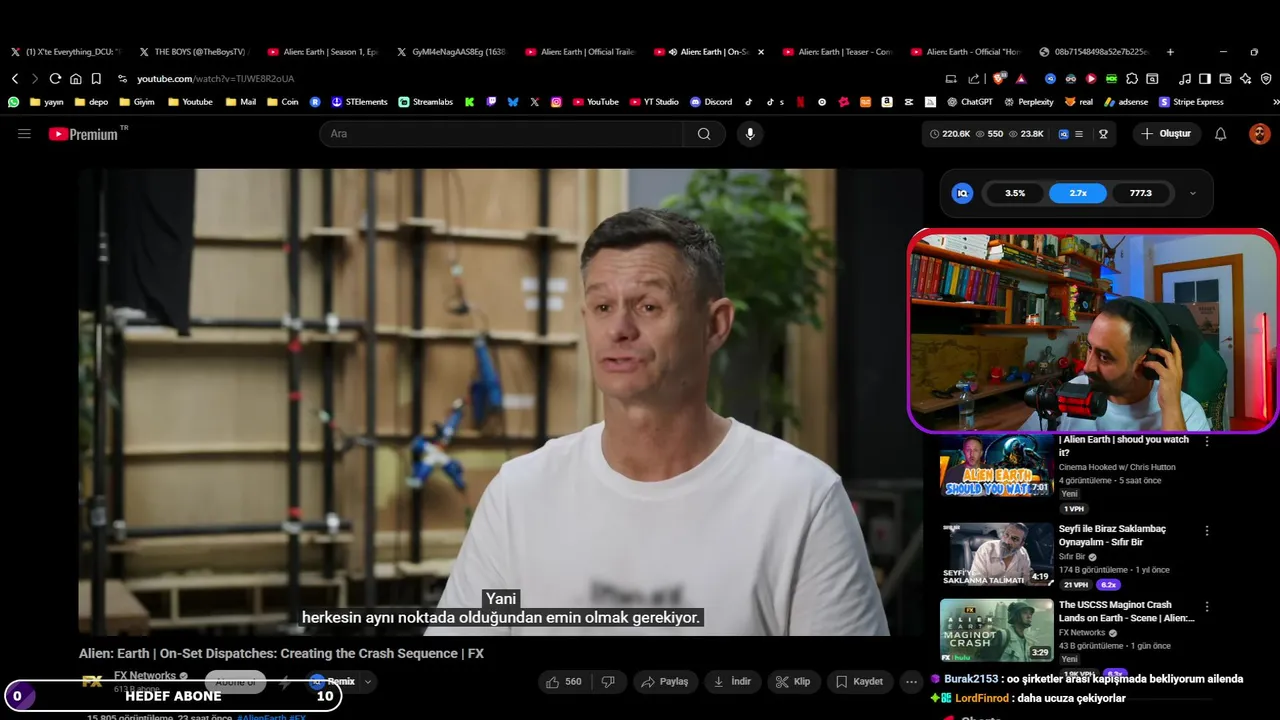This screenshot has height=720, width=1280.
Task: Open the browser extensions puzzle icon
Action: (1132, 79)
